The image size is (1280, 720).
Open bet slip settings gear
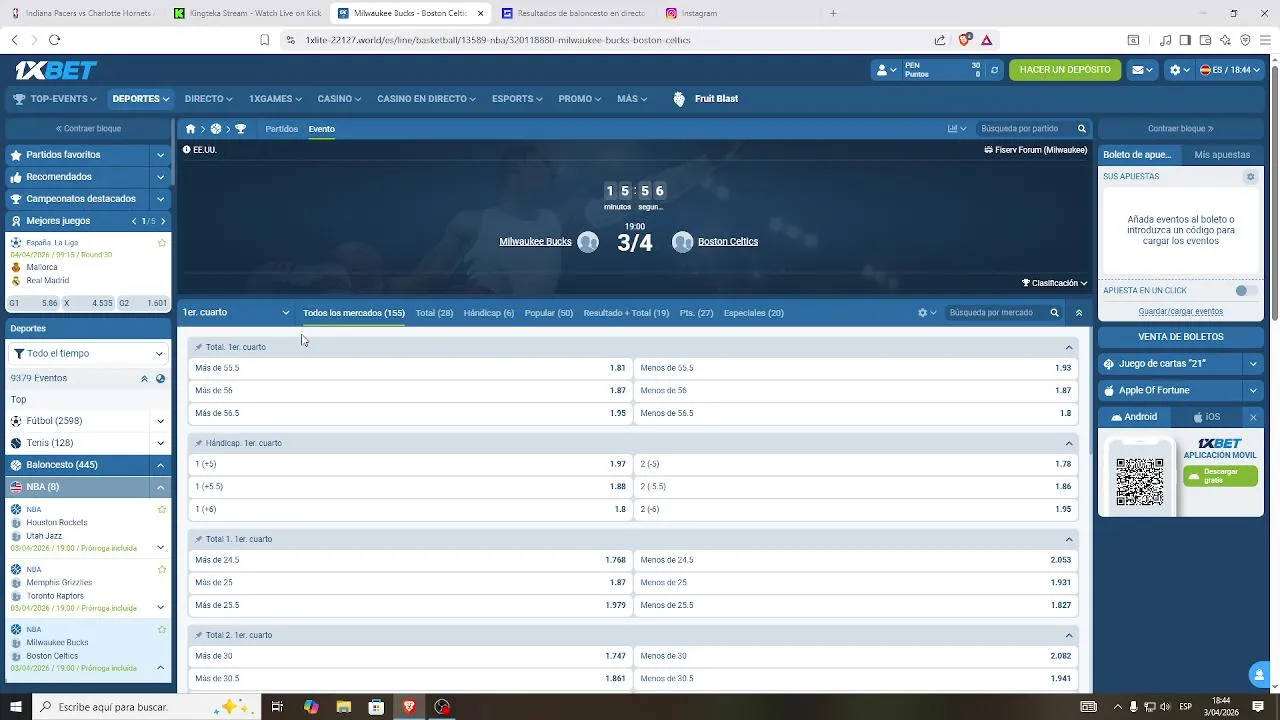(x=1250, y=177)
